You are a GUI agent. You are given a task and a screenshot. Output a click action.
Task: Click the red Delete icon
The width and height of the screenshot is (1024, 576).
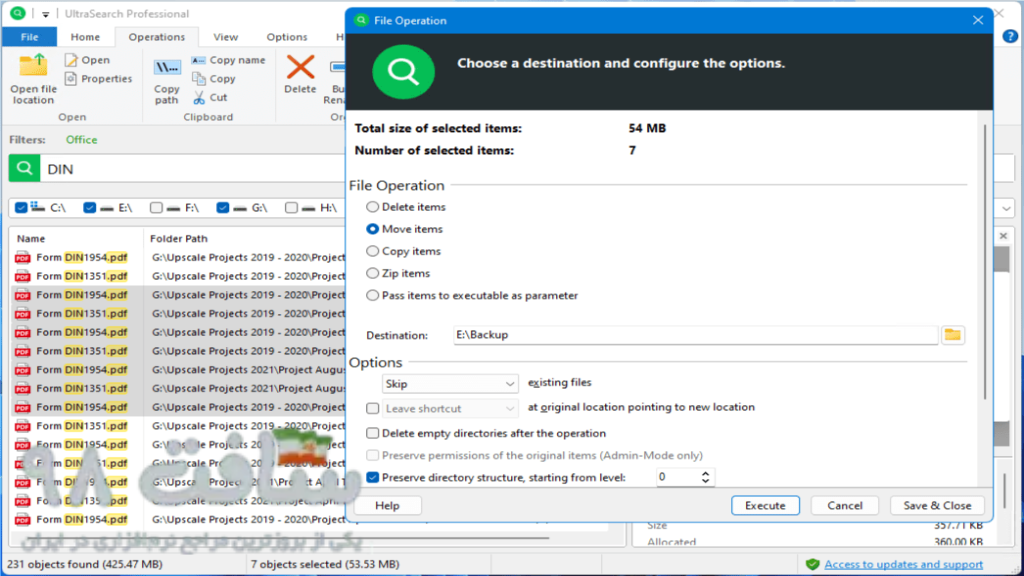[x=300, y=67]
